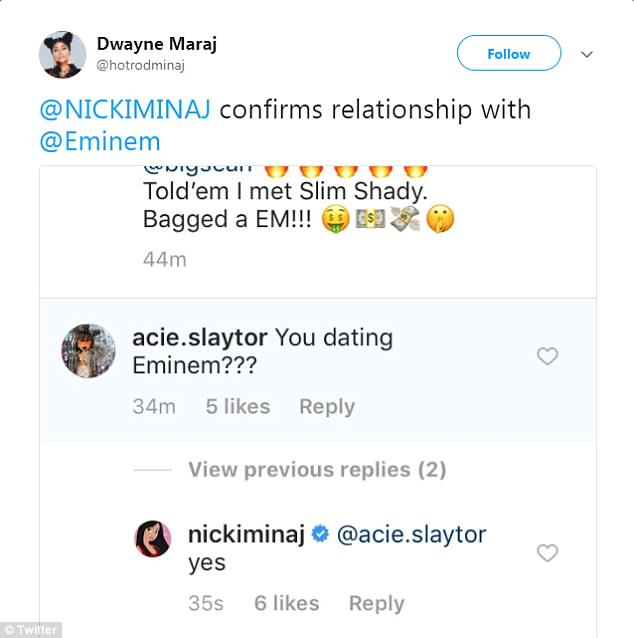The height and width of the screenshot is (638, 634).
Task: Click the @hotrodminaj handle
Action: [x=141, y=66]
